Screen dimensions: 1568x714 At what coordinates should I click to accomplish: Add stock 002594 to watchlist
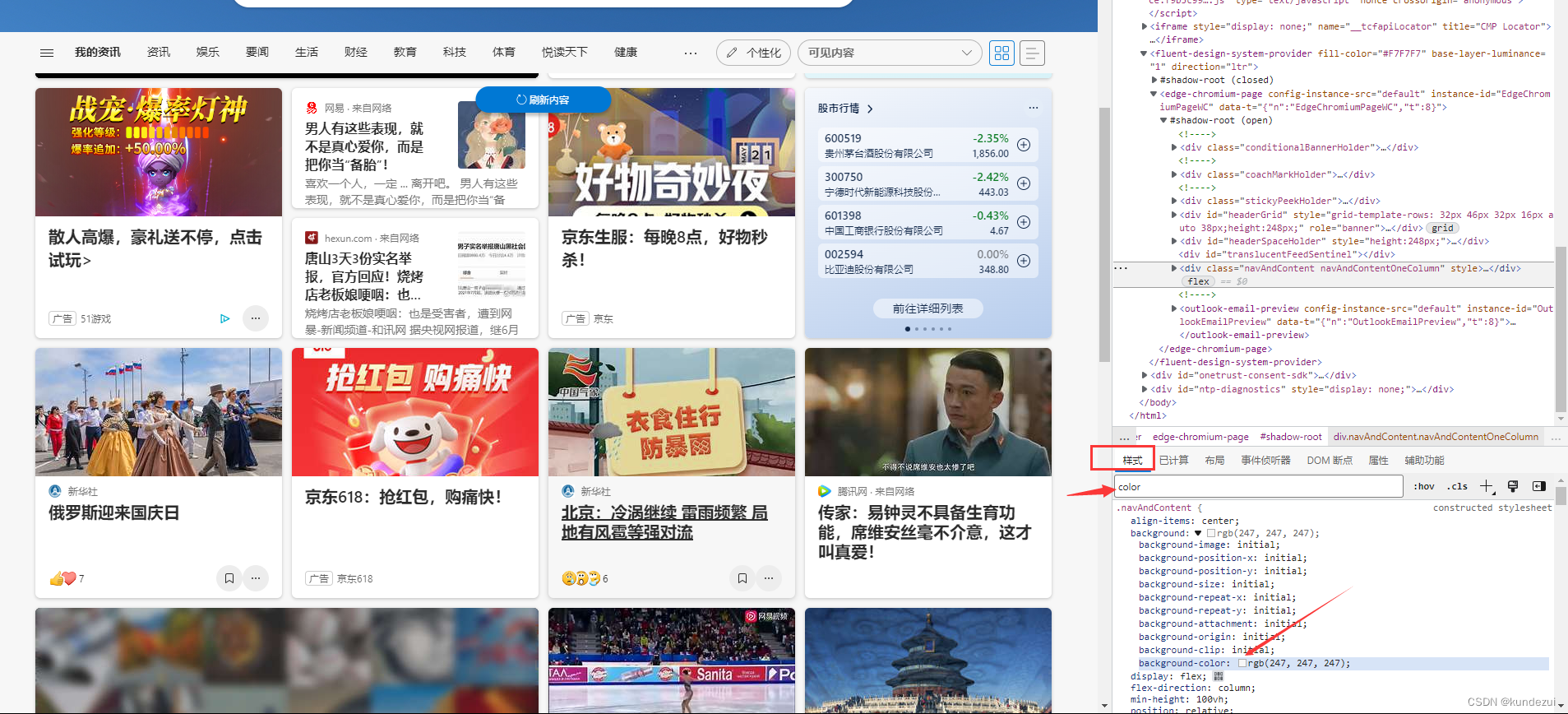coord(1024,261)
